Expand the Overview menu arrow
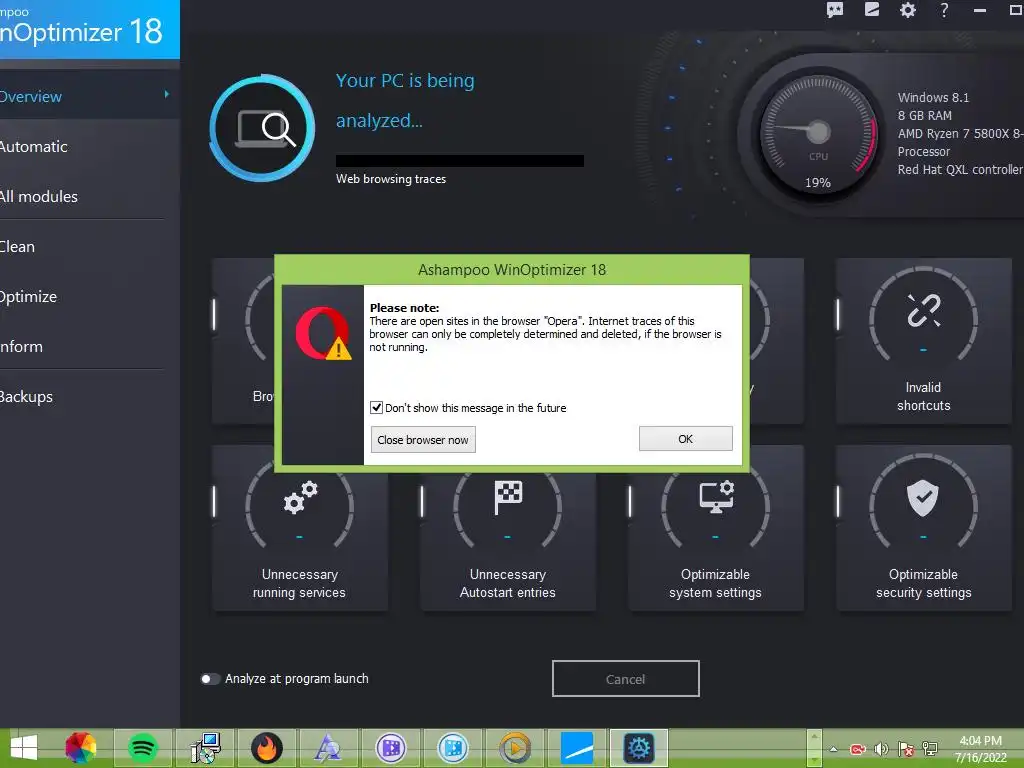Screen dimensions: 1024x768 point(167,95)
